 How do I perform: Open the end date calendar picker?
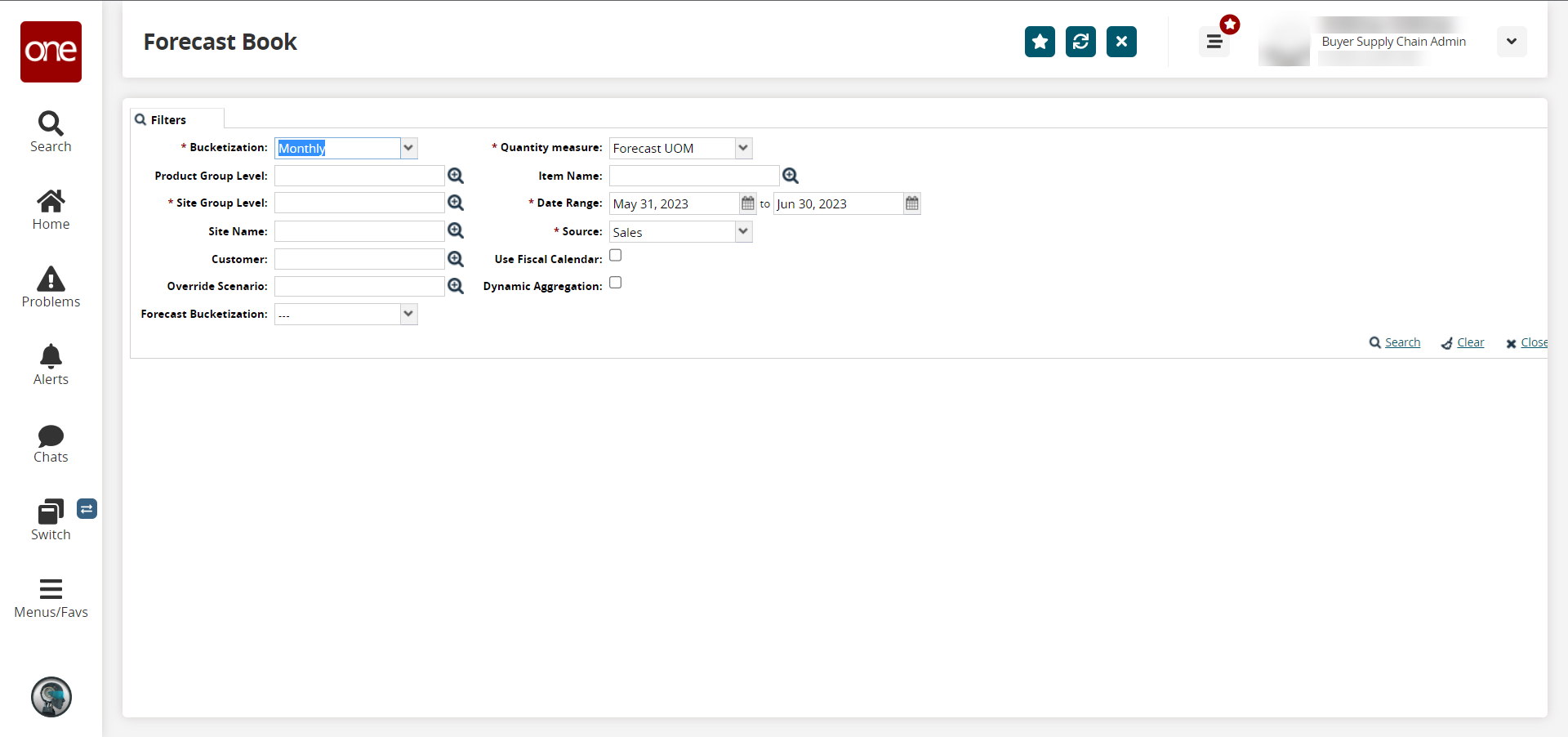[912, 203]
